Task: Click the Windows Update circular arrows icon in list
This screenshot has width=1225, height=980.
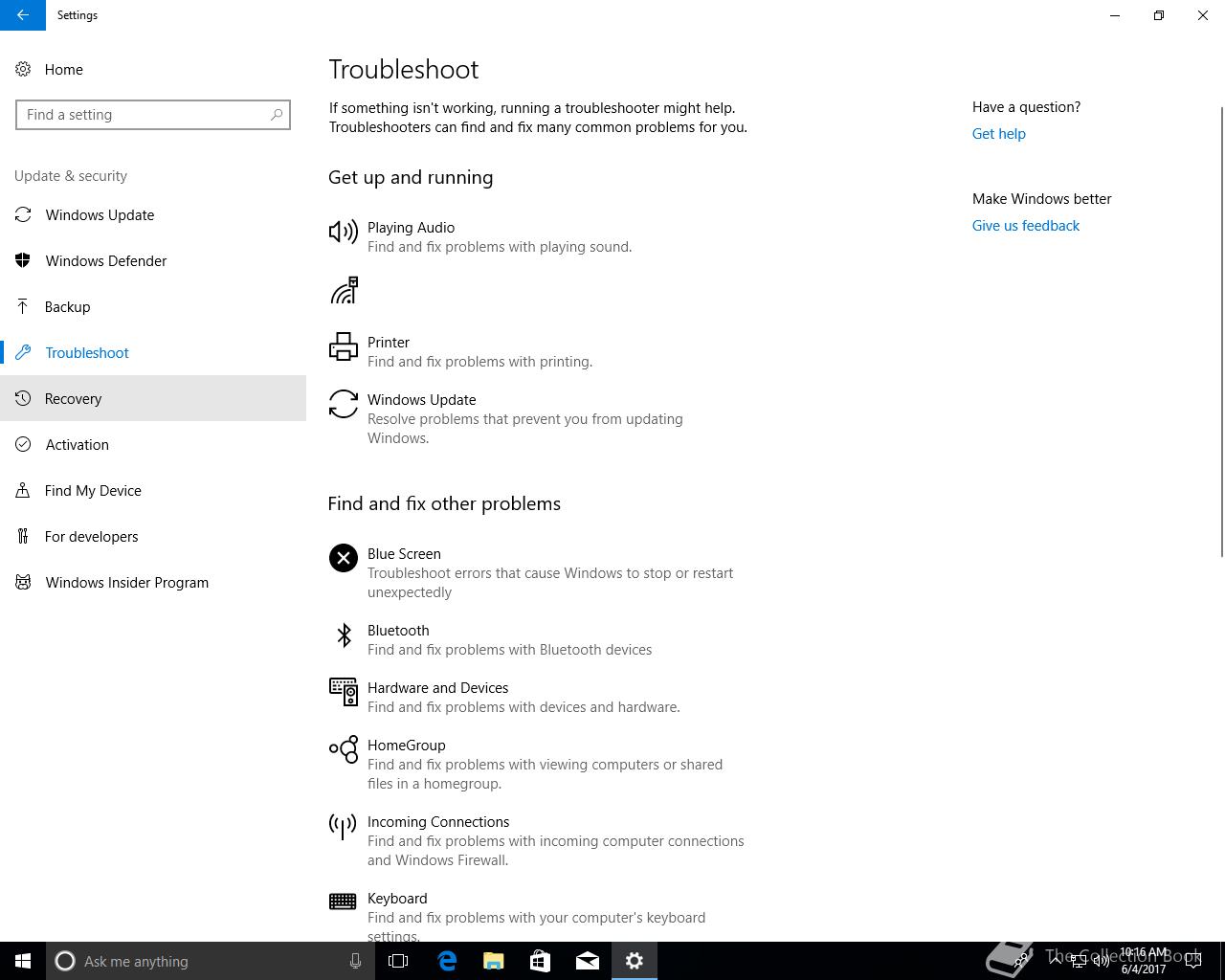Action: pyautogui.click(x=343, y=404)
